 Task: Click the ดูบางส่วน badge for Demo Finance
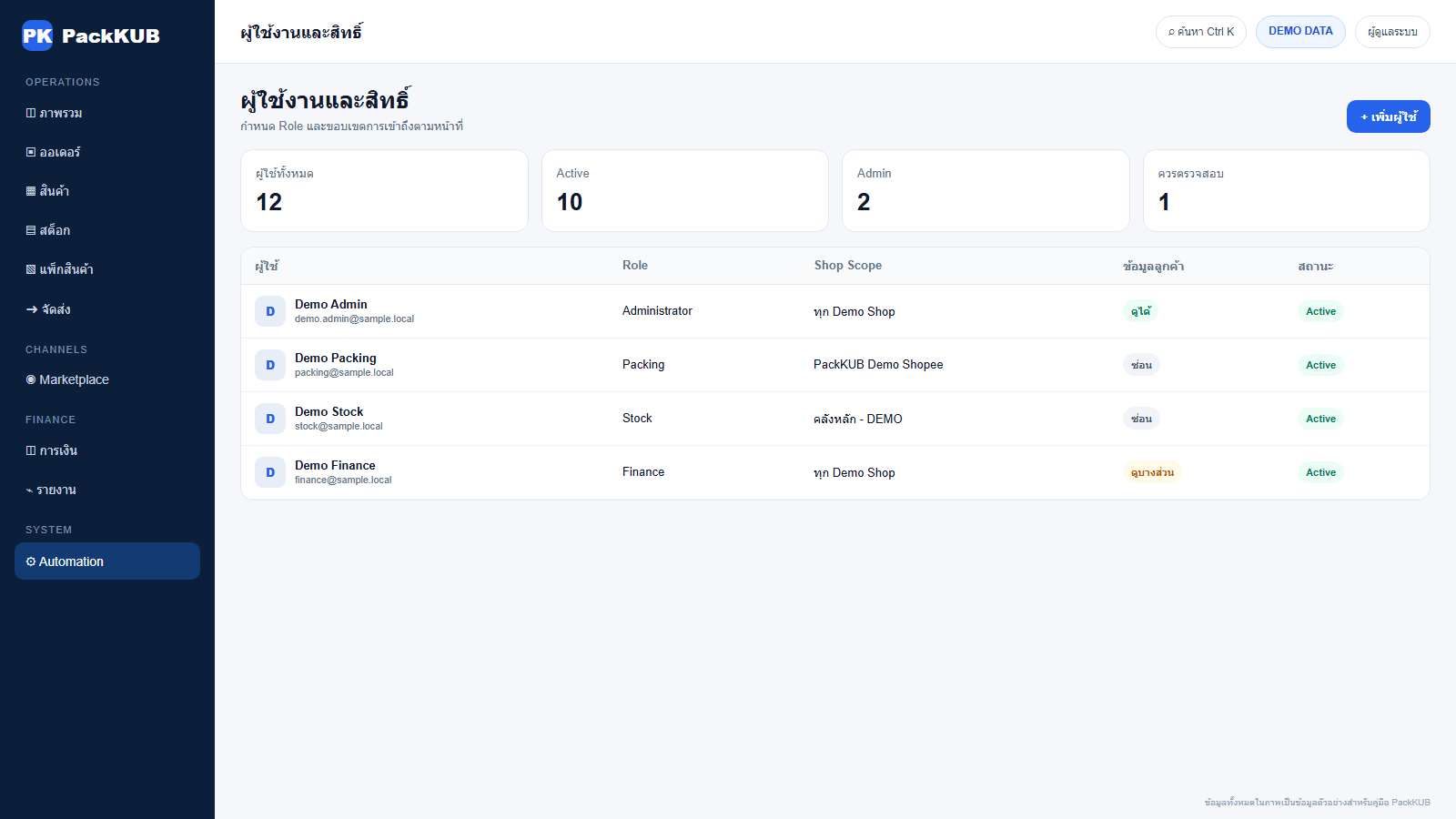point(1152,472)
